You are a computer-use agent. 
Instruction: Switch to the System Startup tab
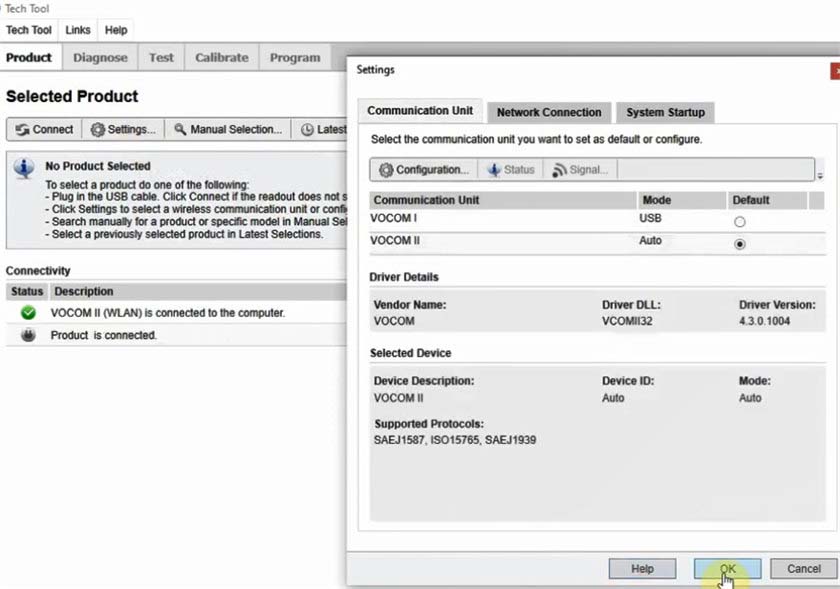point(665,113)
